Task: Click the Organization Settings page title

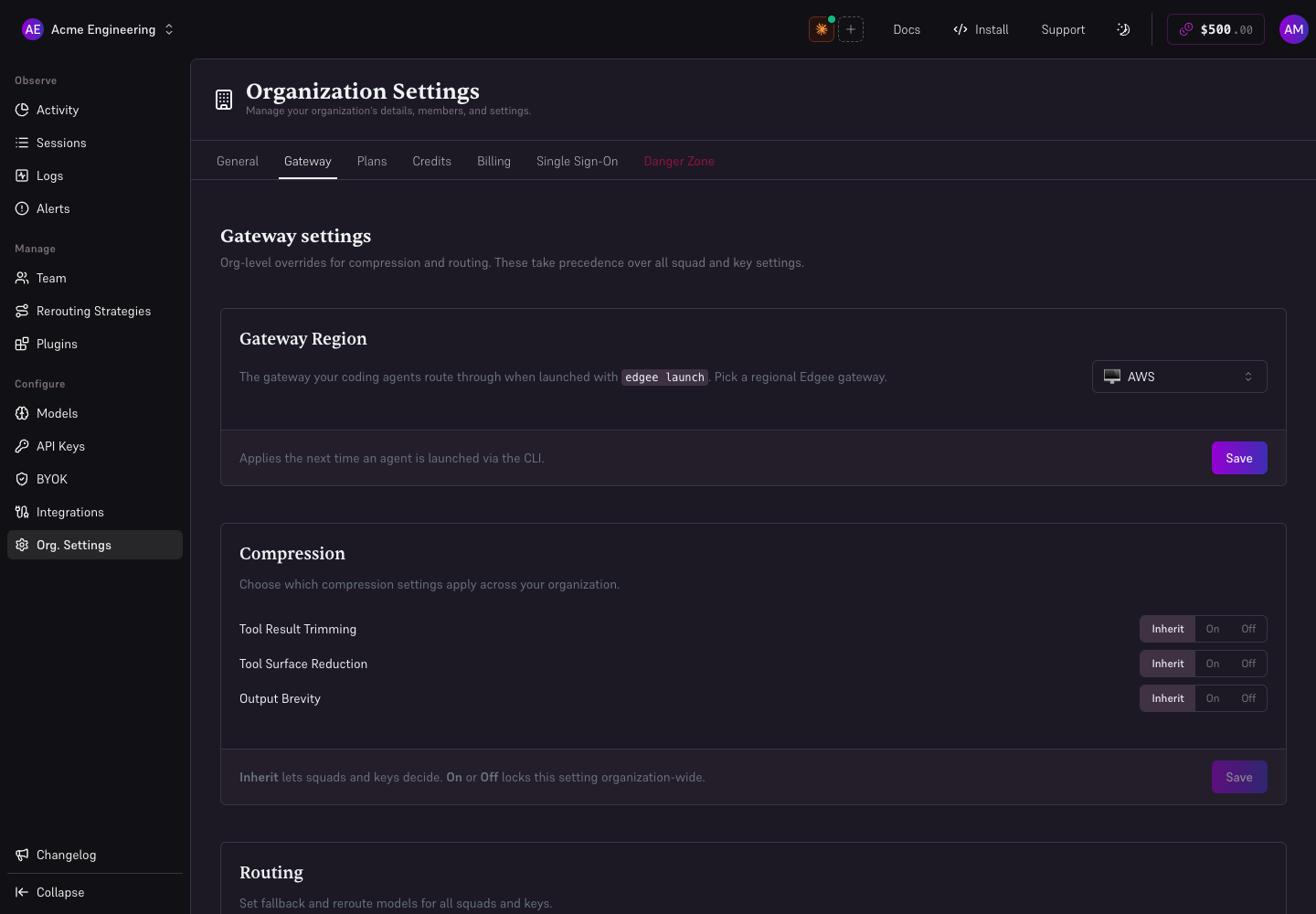Action: (363, 91)
